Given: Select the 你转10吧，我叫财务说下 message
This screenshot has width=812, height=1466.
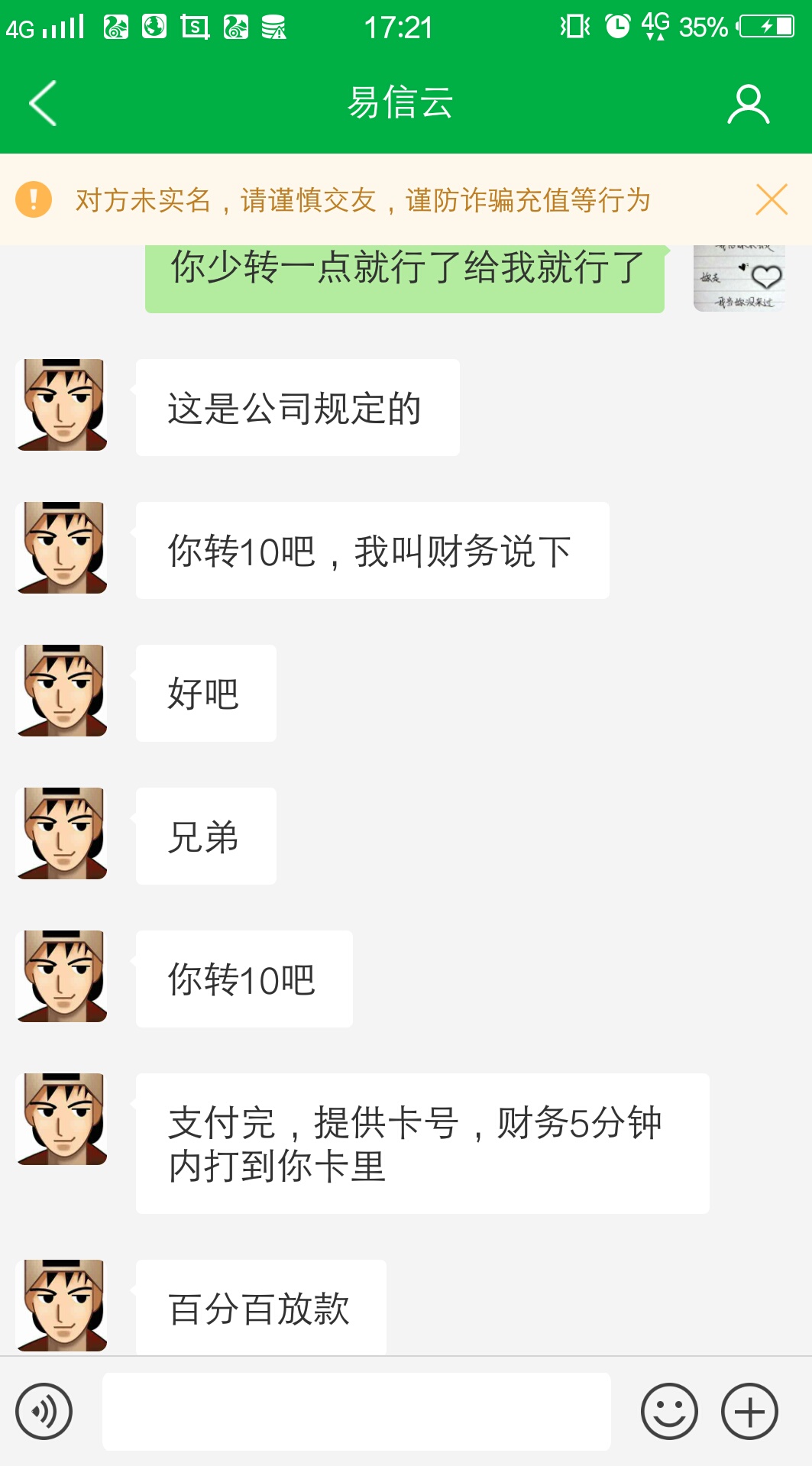Looking at the screenshot, I should 373,550.
